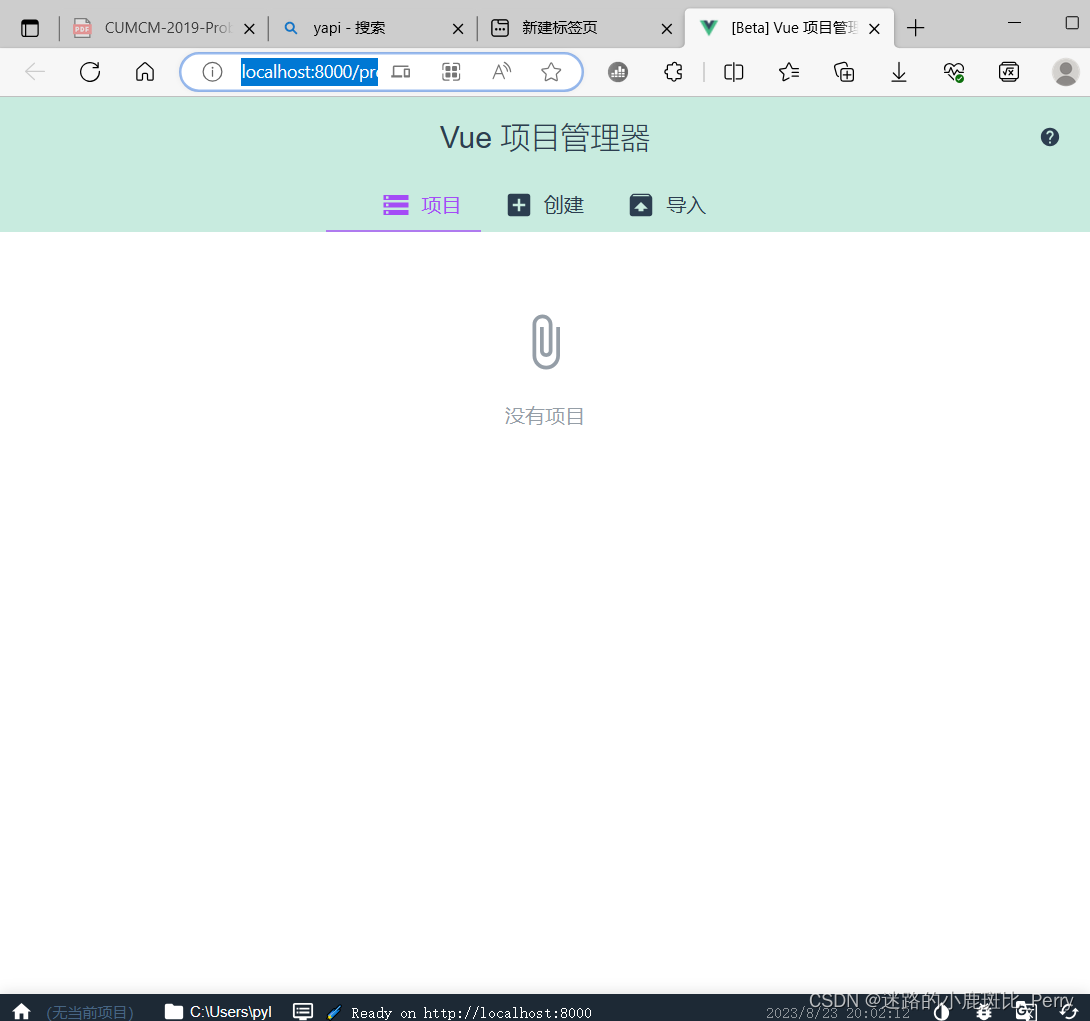Toggle dark mode icon in status bar

pos(942,1012)
